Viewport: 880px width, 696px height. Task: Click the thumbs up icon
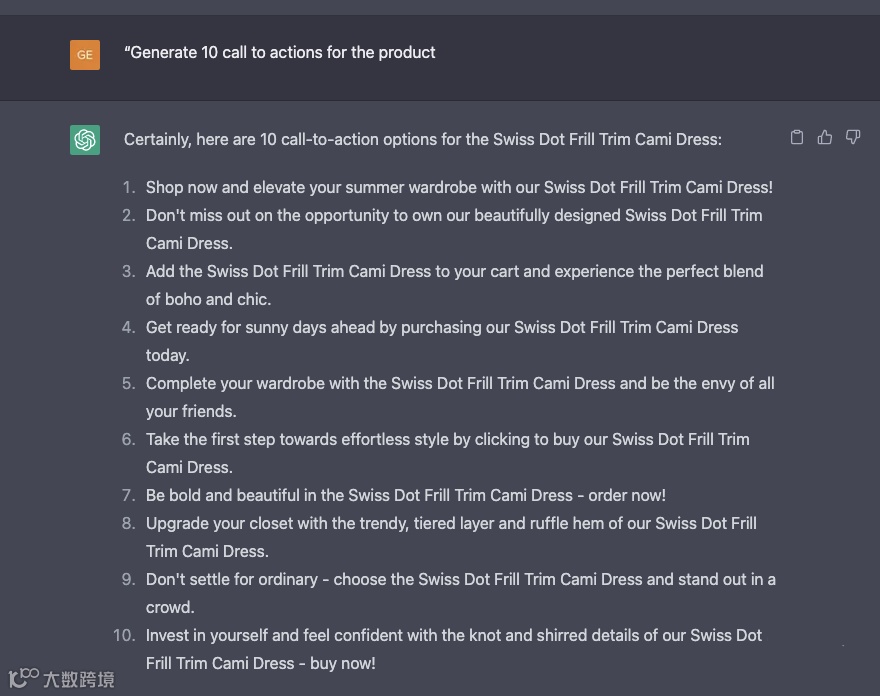pyautogui.click(x=825, y=138)
